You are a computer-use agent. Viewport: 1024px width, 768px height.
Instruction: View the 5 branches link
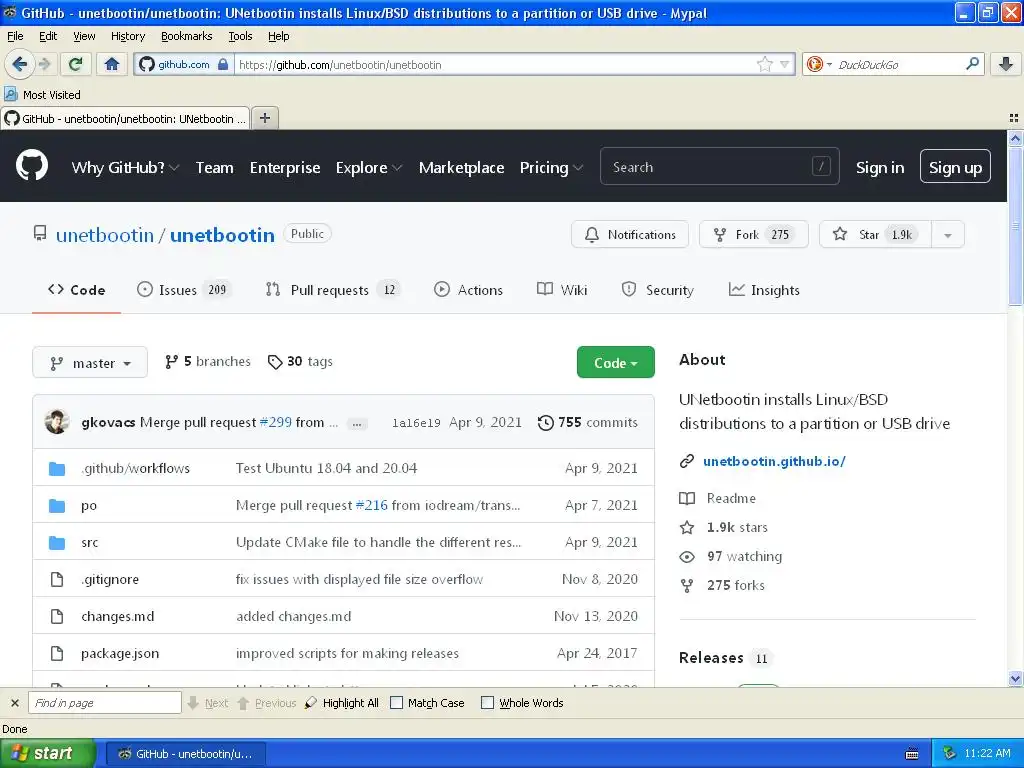click(x=208, y=361)
